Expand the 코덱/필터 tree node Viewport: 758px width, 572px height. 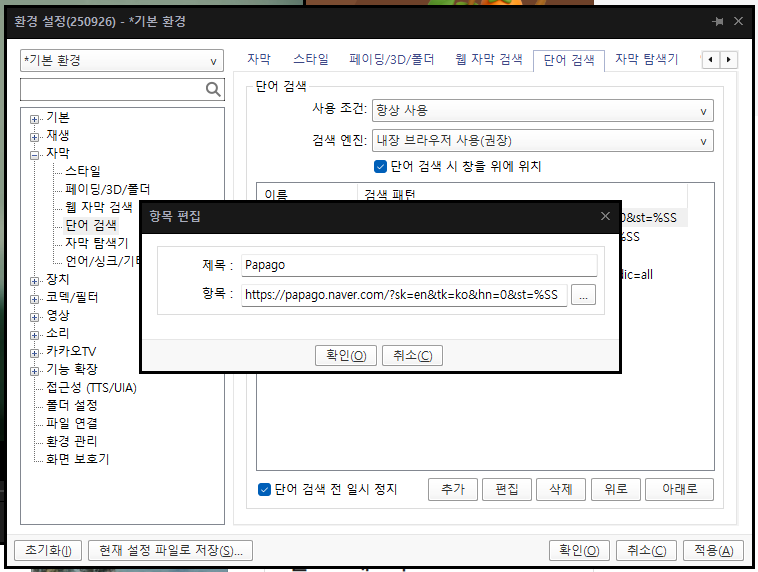click(x=34, y=299)
